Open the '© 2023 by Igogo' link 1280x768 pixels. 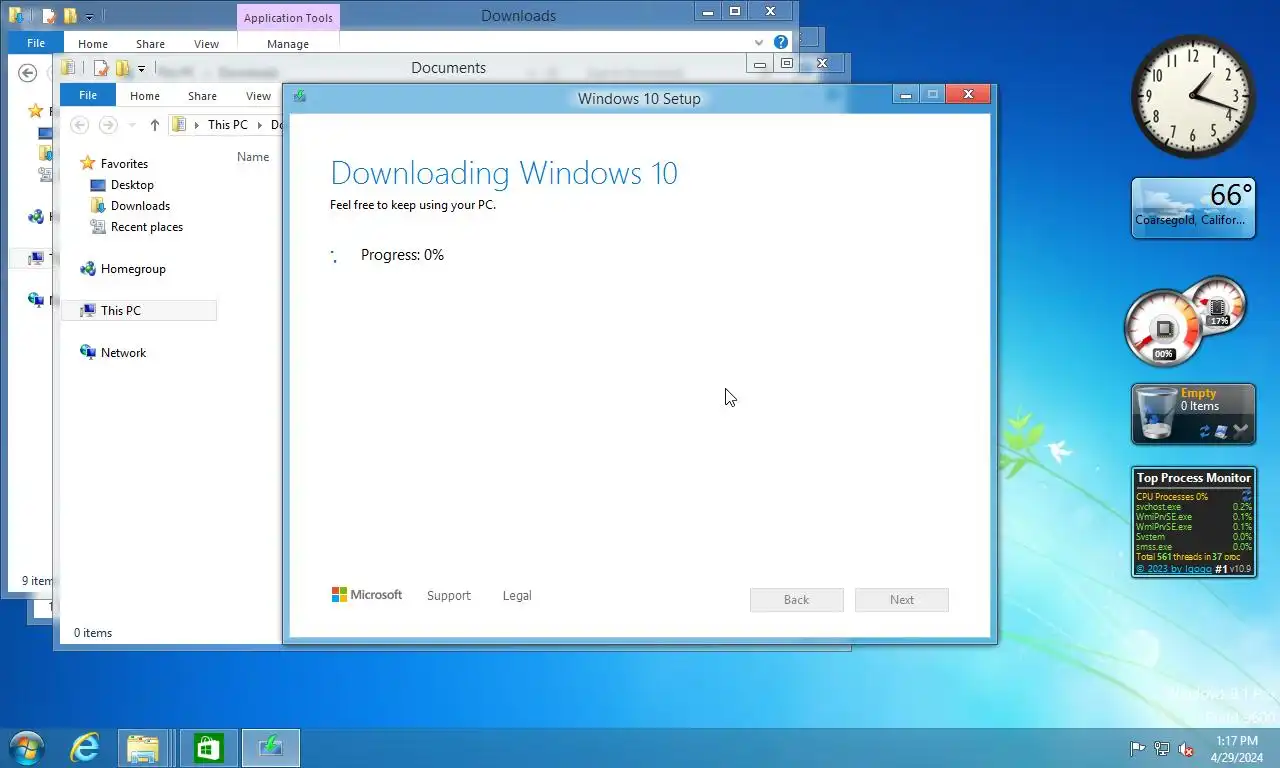point(1174,569)
